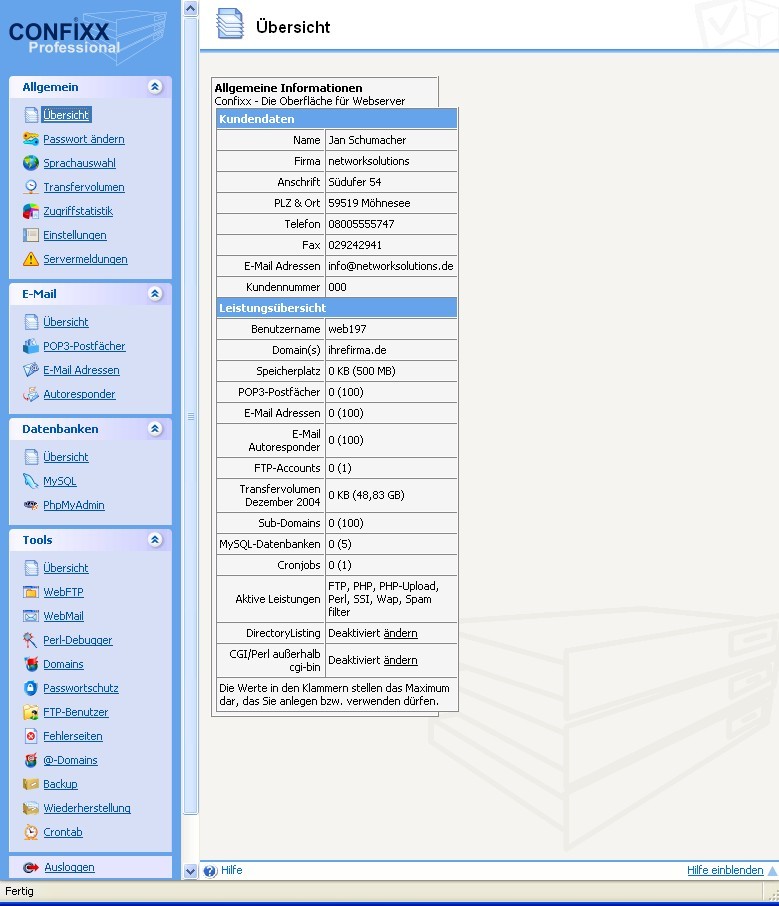Click the Hilfe einblenden link
This screenshot has width=779, height=906.
(724, 871)
